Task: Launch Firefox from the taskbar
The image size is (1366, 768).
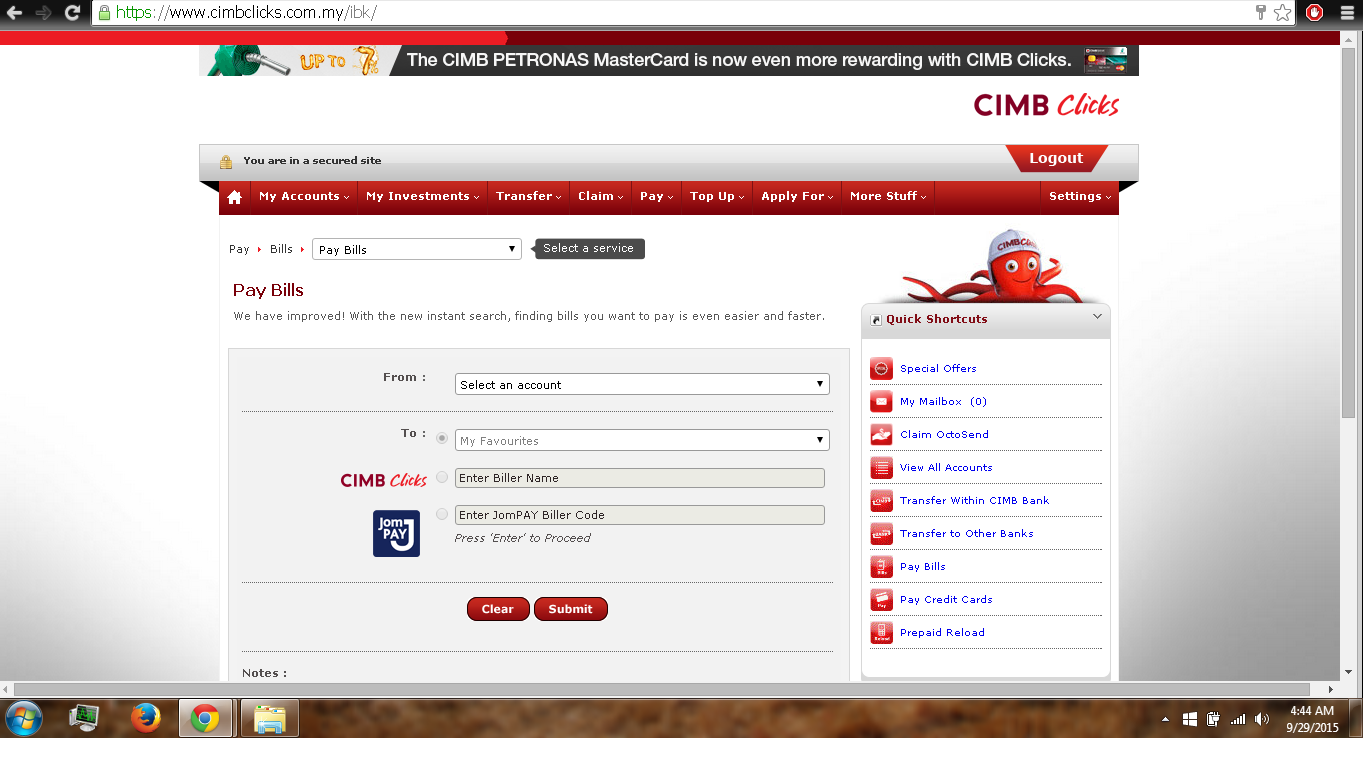Action: tap(146, 718)
